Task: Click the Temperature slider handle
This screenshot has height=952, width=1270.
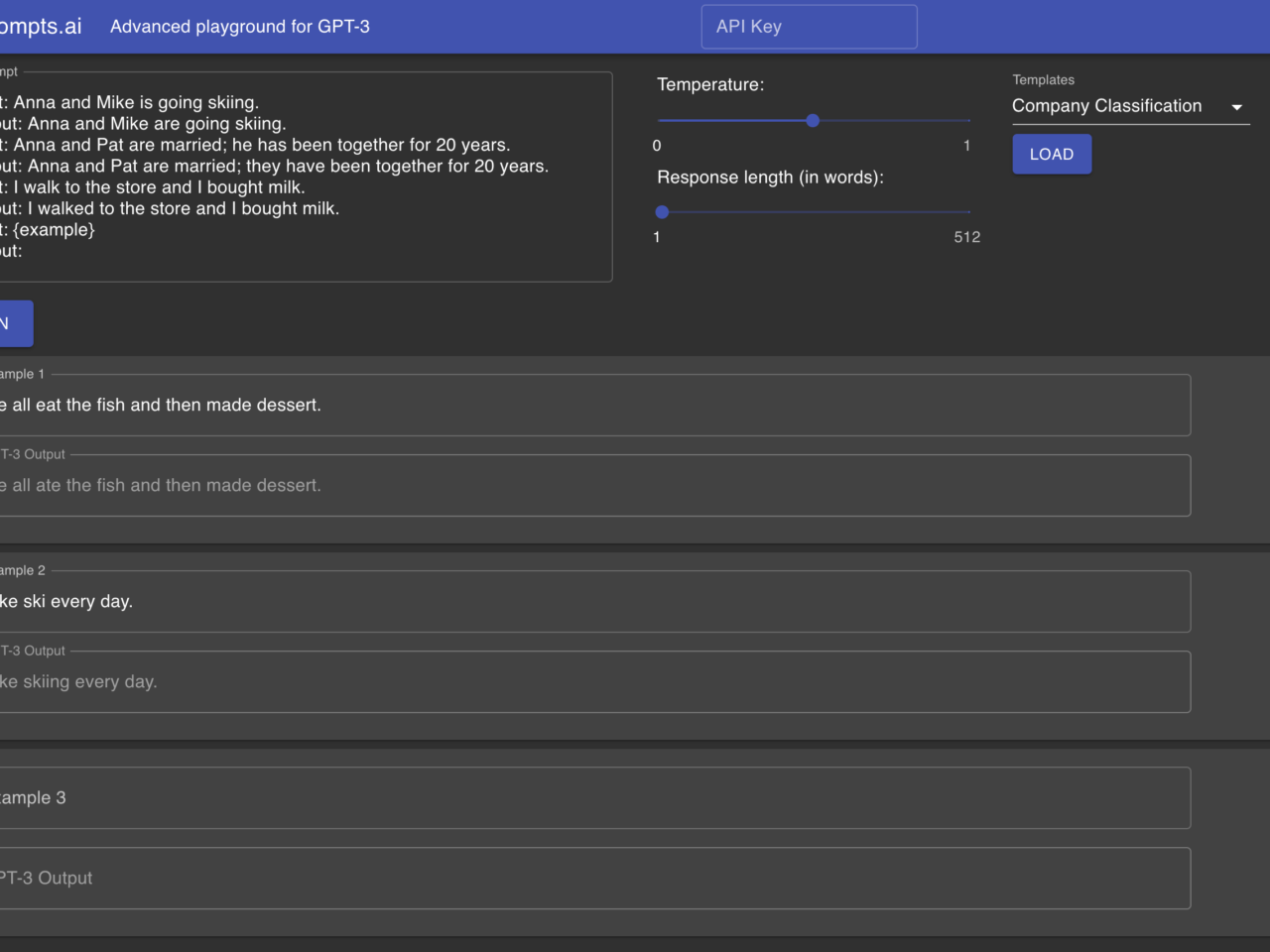Action: point(813,121)
